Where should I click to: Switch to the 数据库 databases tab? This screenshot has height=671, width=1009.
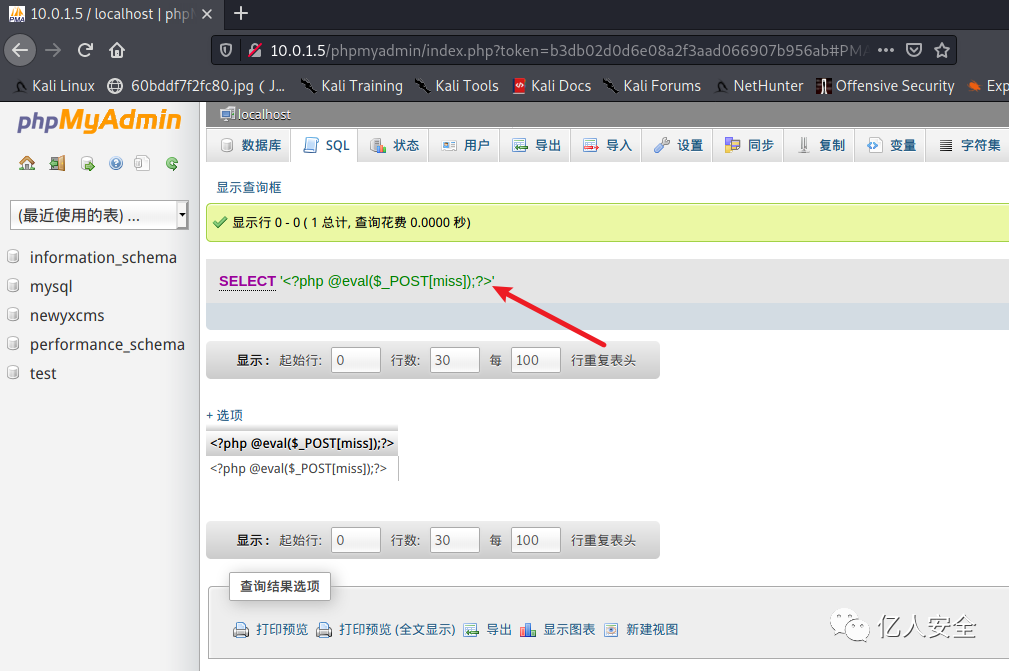tap(250, 145)
